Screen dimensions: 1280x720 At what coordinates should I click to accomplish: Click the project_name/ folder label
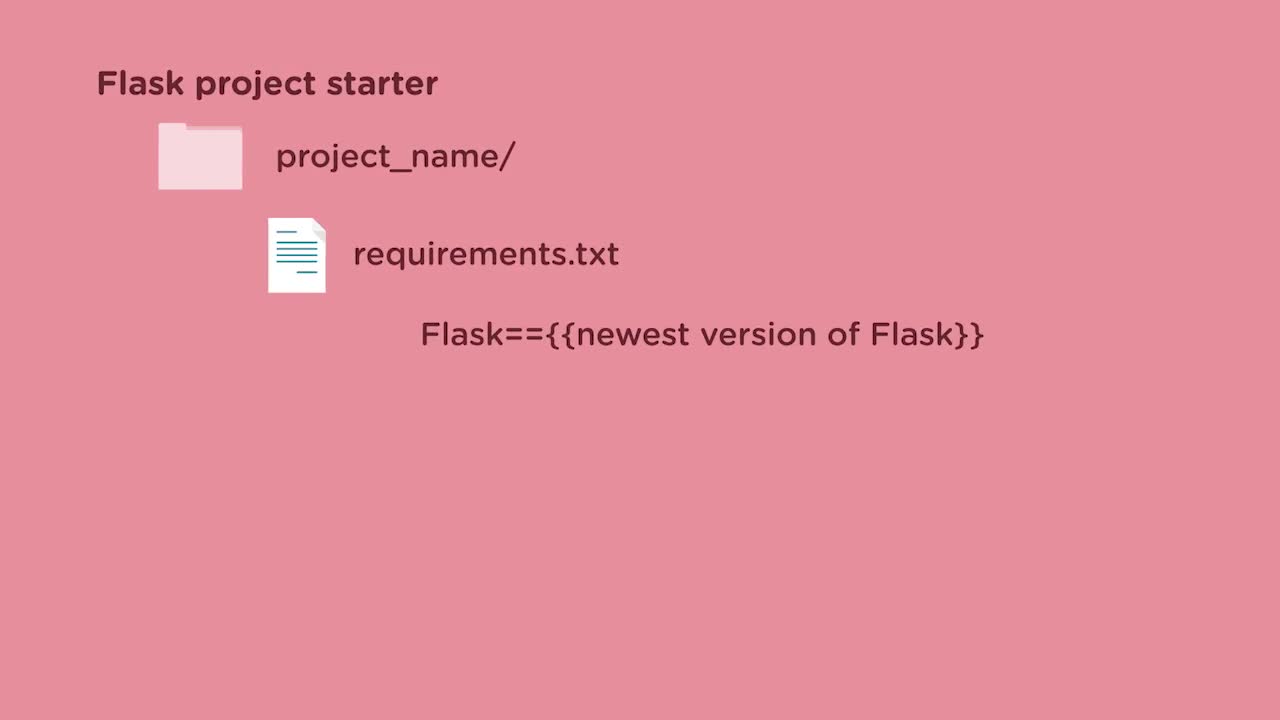[x=395, y=157]
